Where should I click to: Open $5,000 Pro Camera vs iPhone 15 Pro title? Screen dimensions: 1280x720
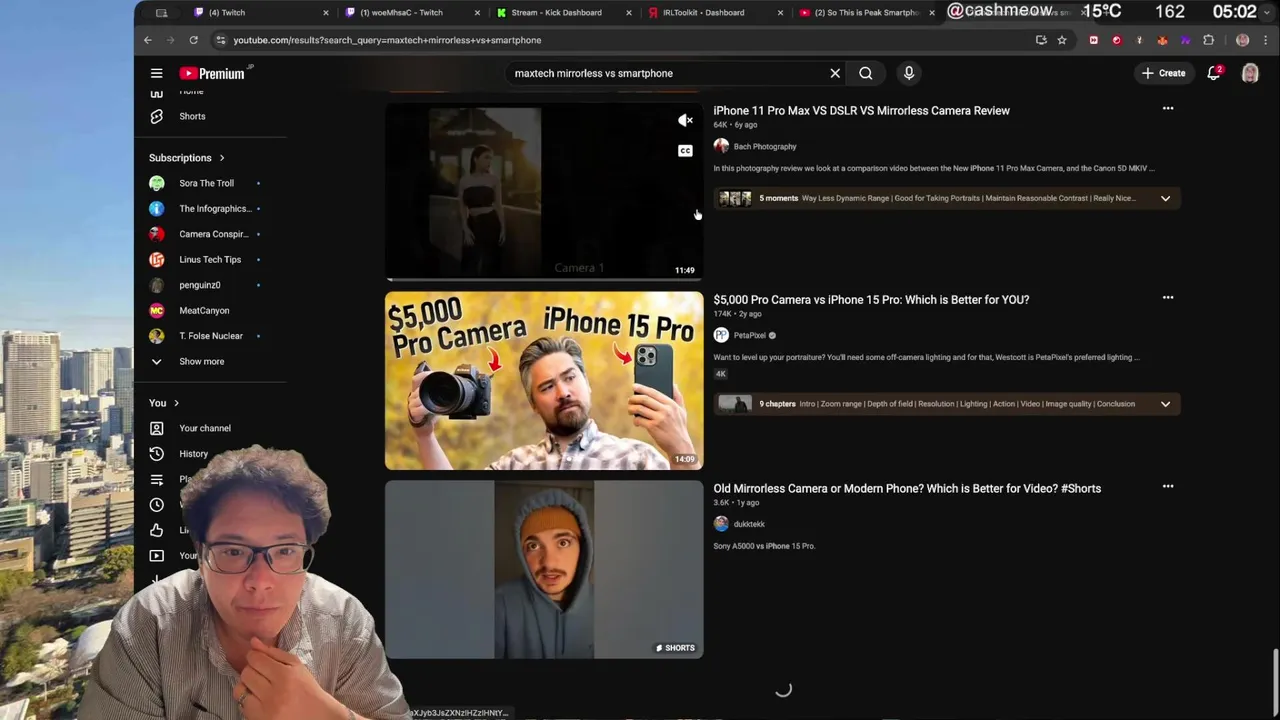pyautogui.click(x=871, y=300)
